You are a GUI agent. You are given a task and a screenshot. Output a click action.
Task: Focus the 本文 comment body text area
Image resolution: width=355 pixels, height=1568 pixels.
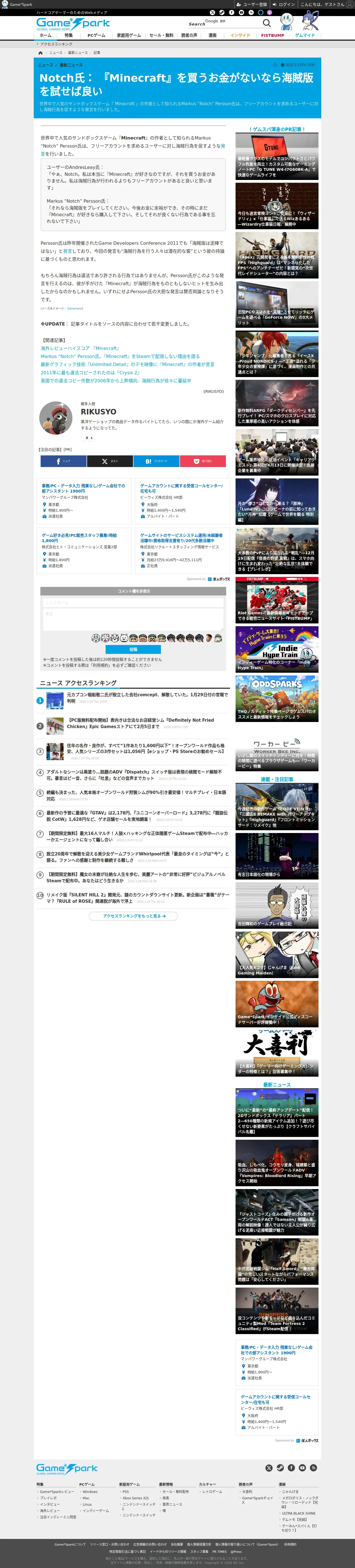(x=133, y=620)
